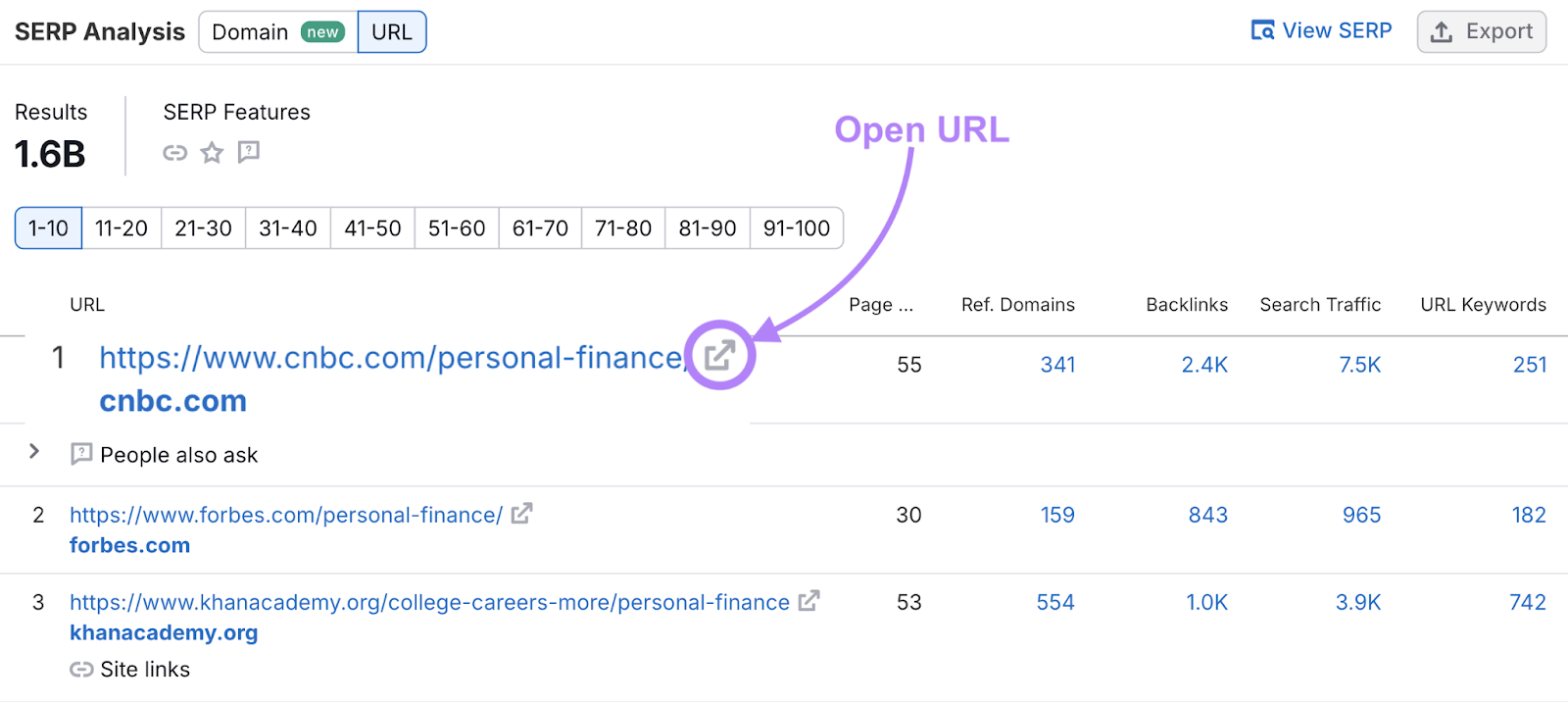
Task: Open results page 11-20
Action: pos(121,227)
